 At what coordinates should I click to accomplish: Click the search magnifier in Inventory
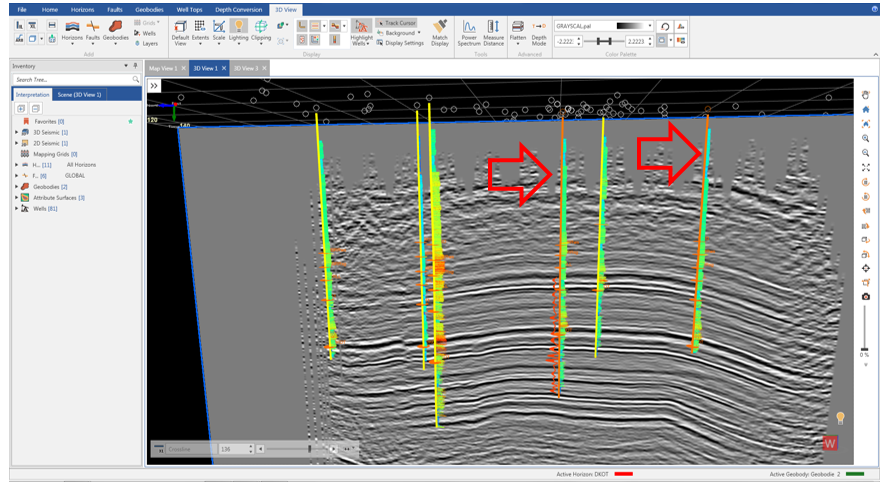pyautogui.click(x=136, y=79)
